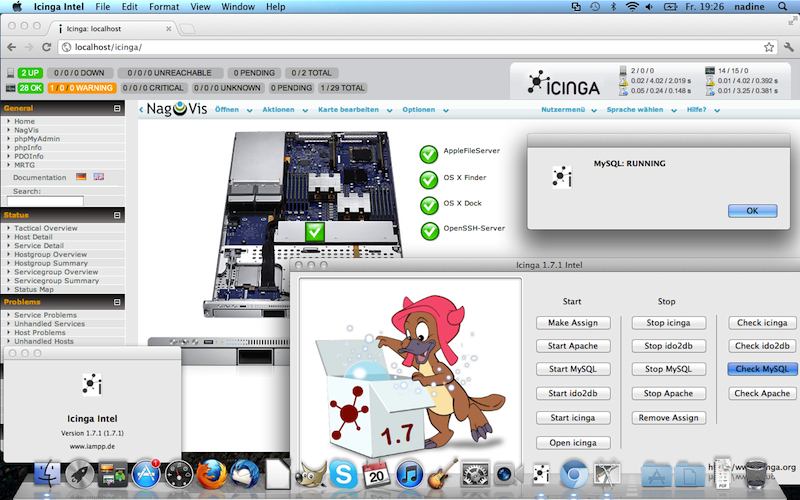Expand the Optionen dropdown
Viewport: 800px width, 500px height.
(x=425, y=110)
